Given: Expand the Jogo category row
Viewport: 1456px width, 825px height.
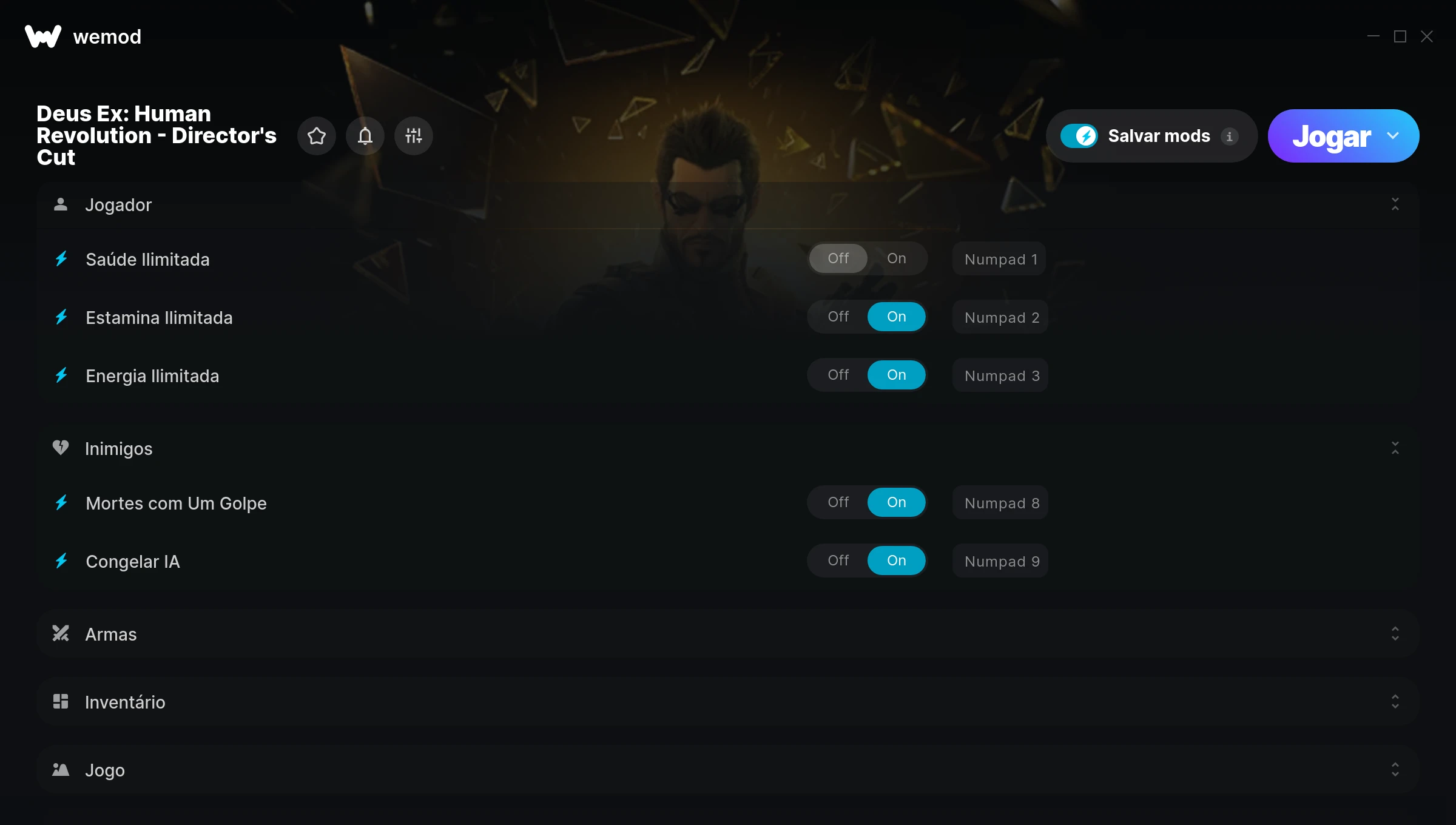Looking at the screenshot, I should (x=728, y=770).
